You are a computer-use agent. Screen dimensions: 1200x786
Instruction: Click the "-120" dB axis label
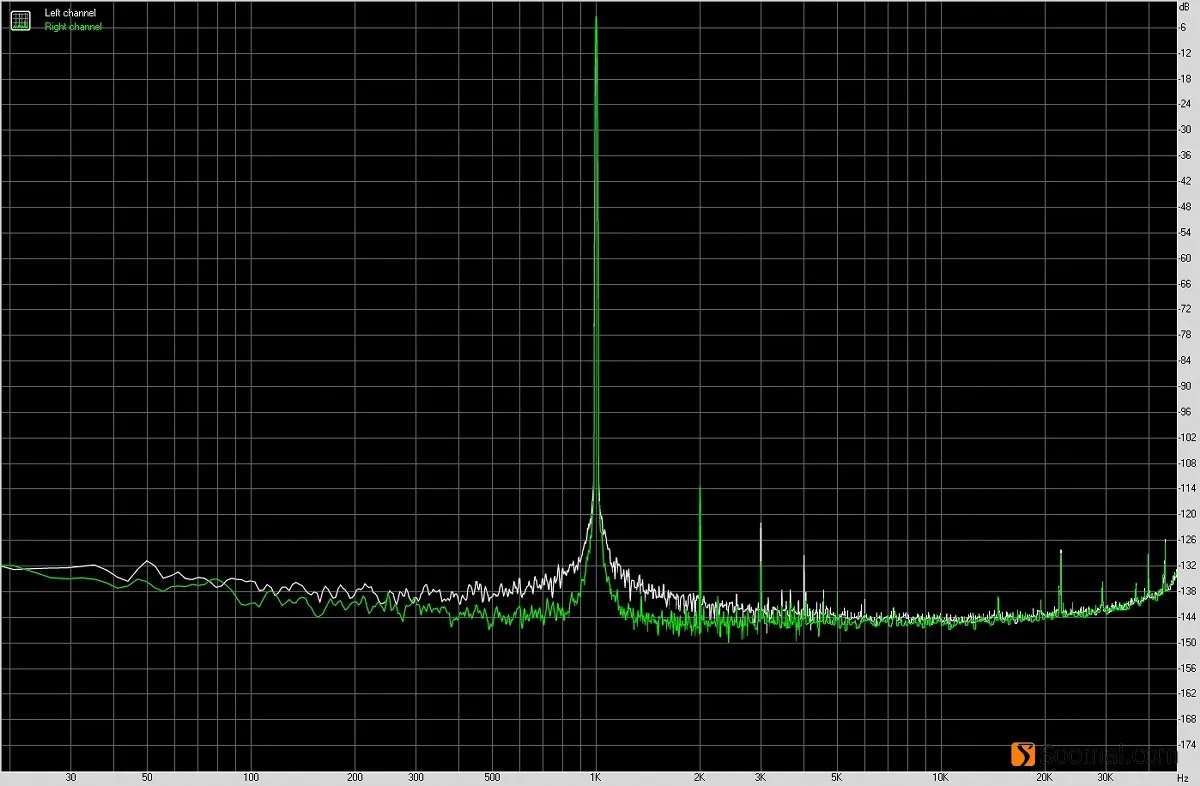coord(1187,514)
